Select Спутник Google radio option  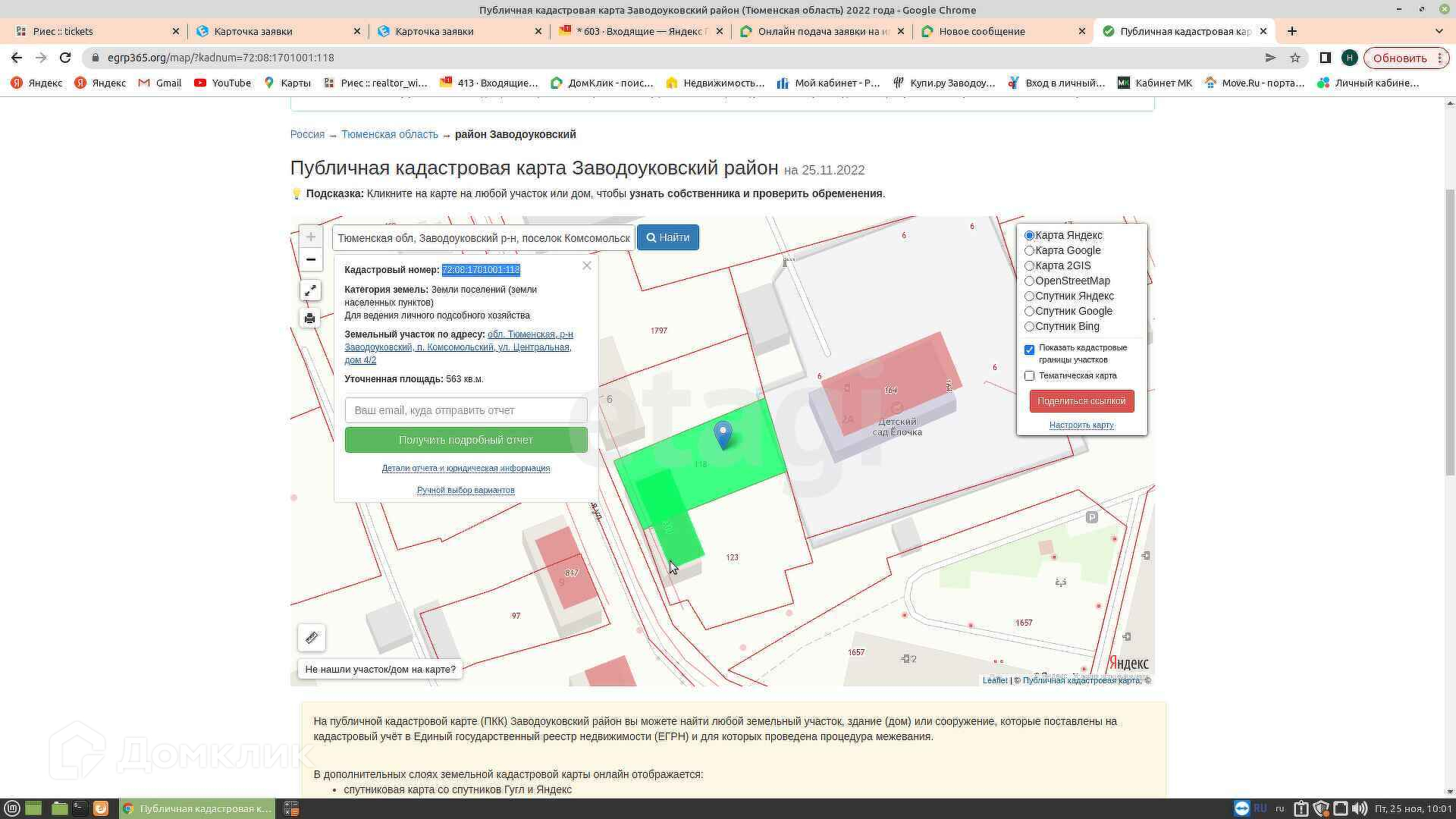pos(1029,312)
